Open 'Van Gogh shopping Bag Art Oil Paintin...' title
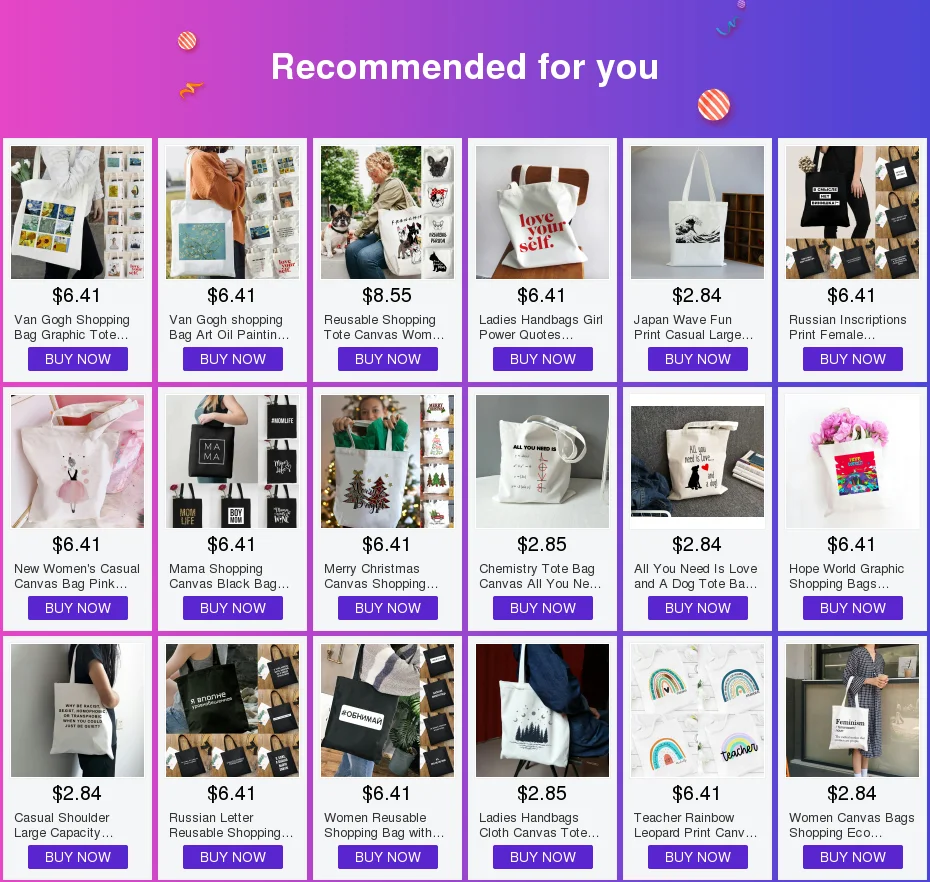The width and height of the screenshot is (930, 882). [230, 327]
